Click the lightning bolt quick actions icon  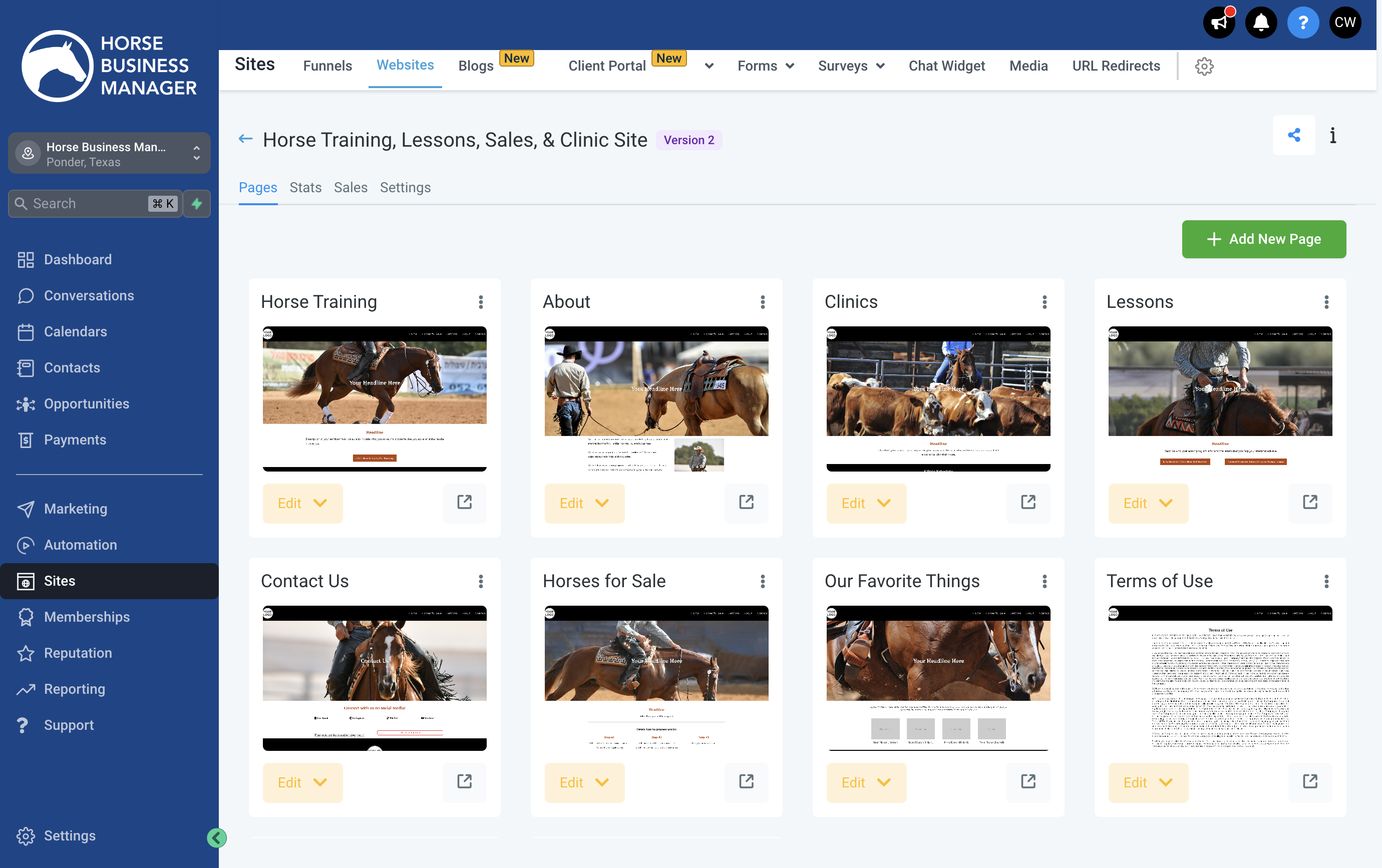coord(197,204)
